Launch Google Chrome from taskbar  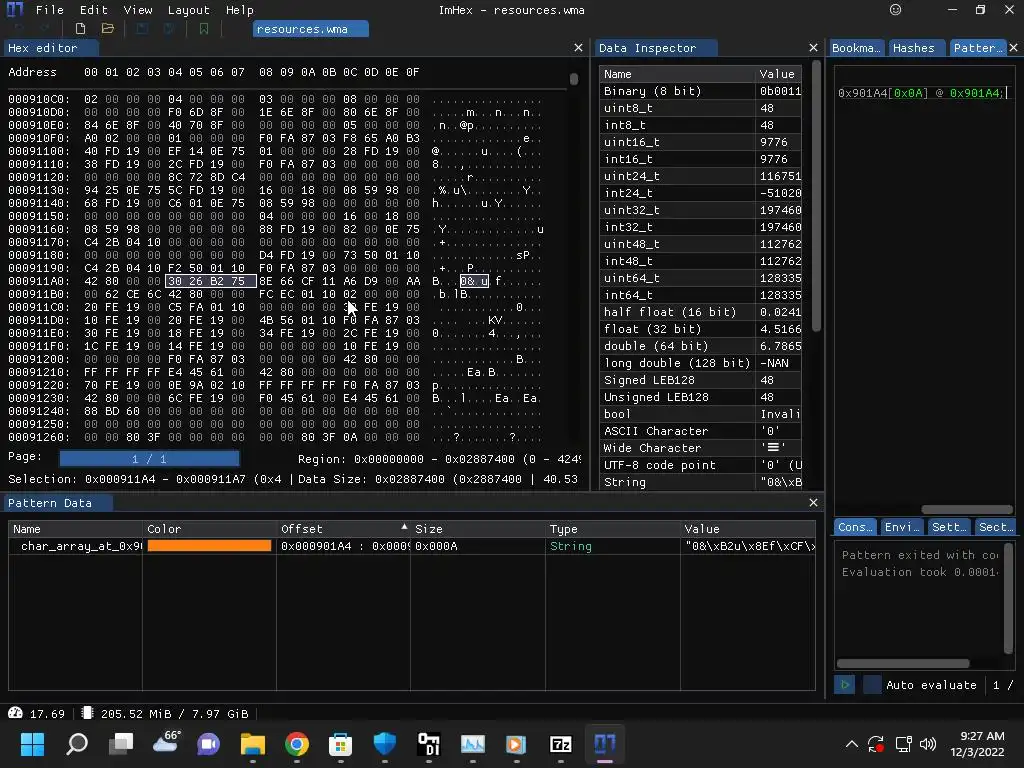coord(296,743)
